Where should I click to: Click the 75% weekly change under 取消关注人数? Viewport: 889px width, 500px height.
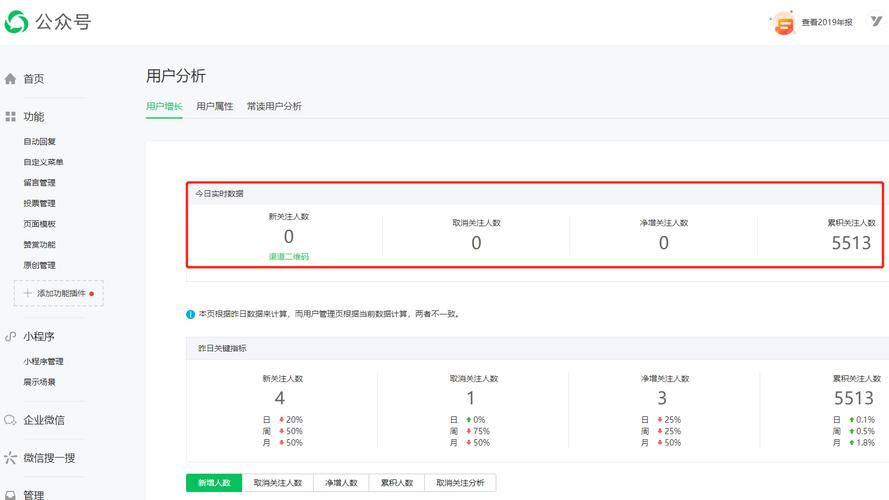[x=481, y=431]
